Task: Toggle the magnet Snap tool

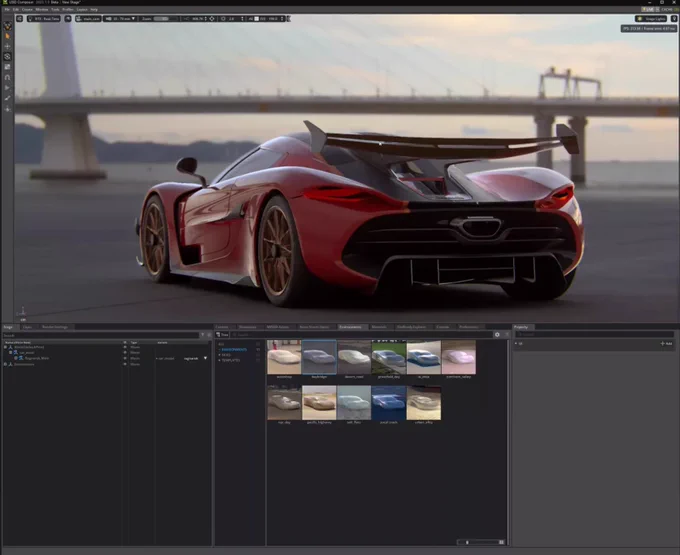Action: [7, 77]
